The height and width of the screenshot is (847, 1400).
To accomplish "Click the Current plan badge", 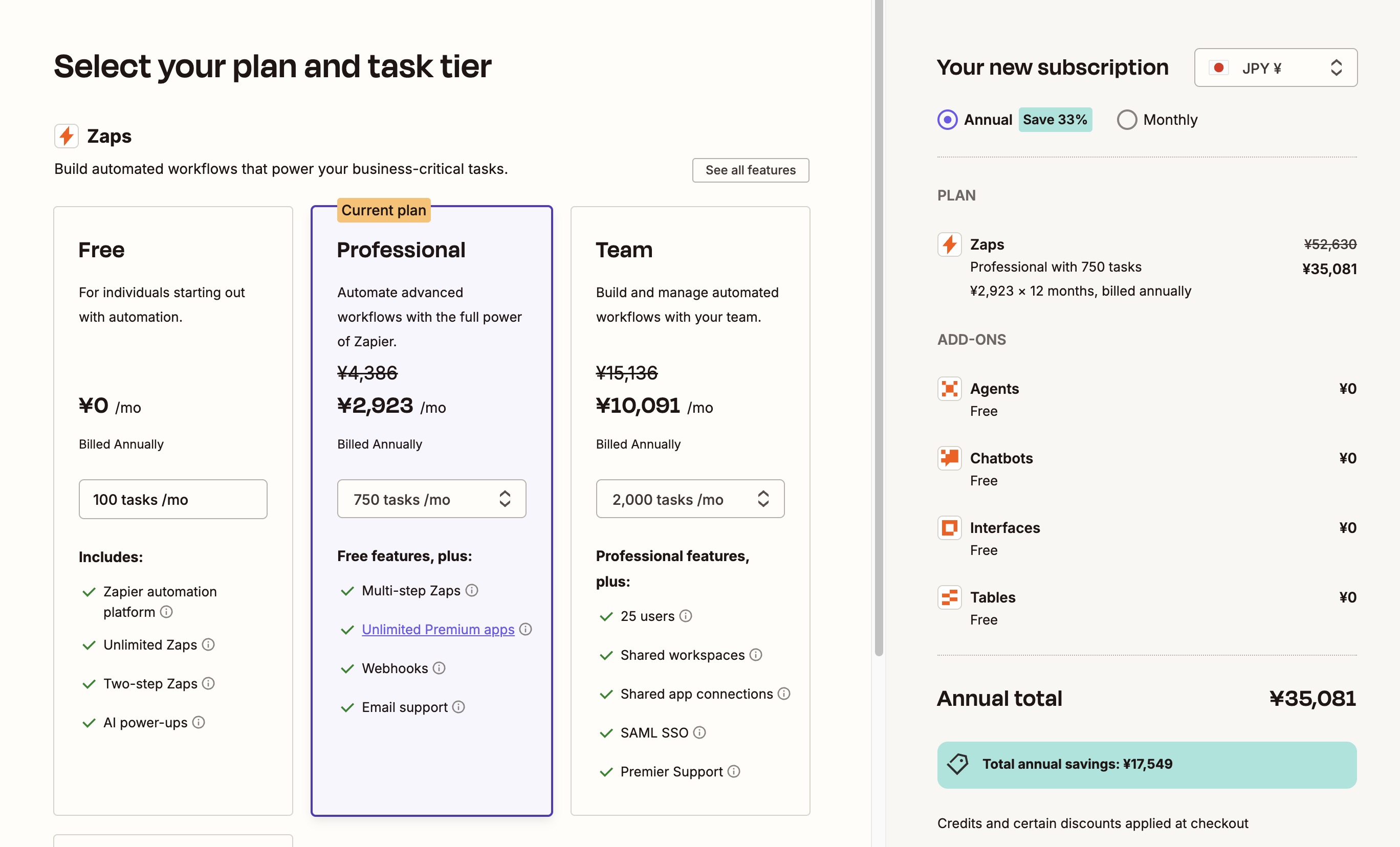I will point(384,211).
